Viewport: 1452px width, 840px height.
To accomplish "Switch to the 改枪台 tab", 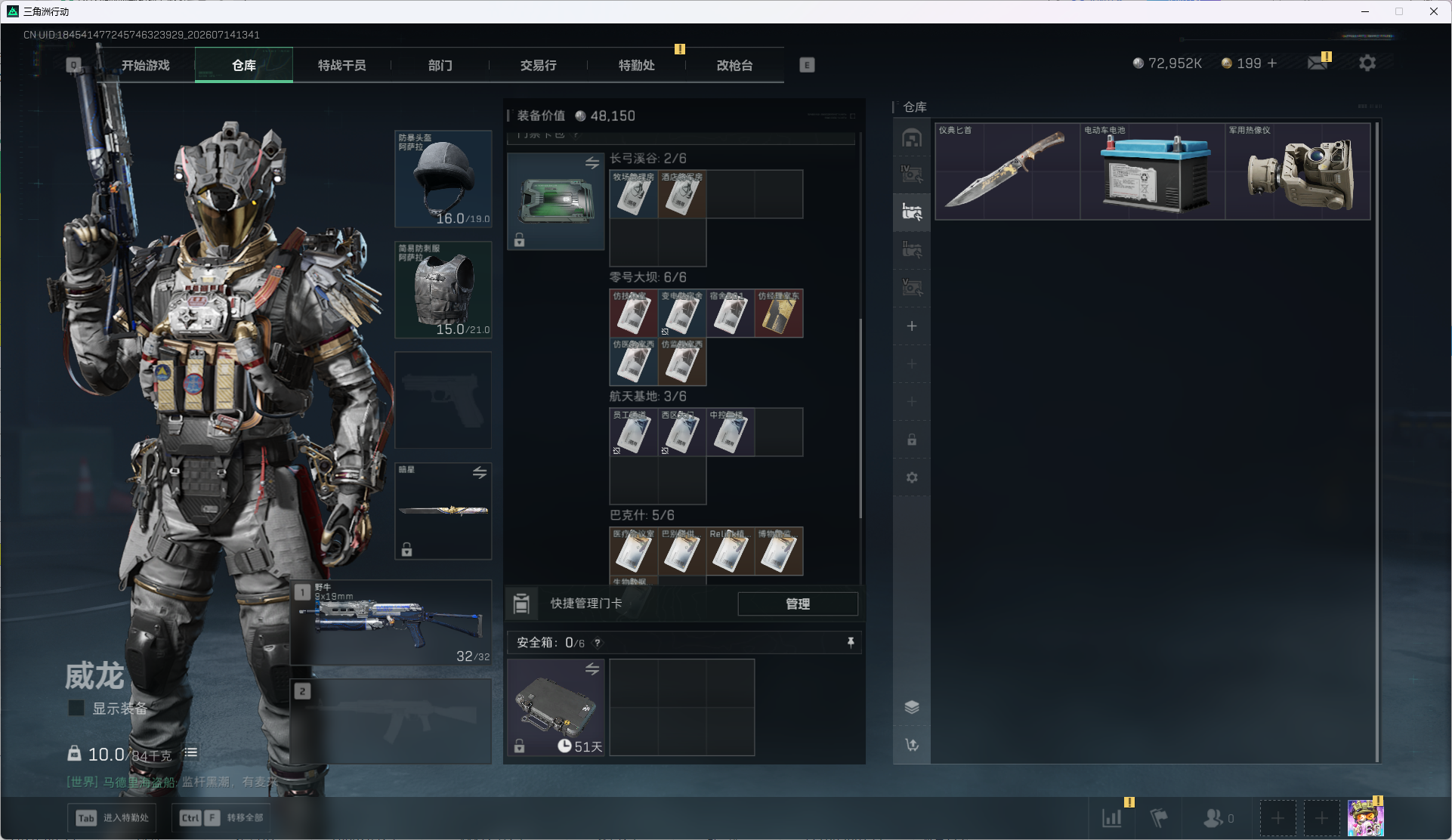I will (734, 65).
